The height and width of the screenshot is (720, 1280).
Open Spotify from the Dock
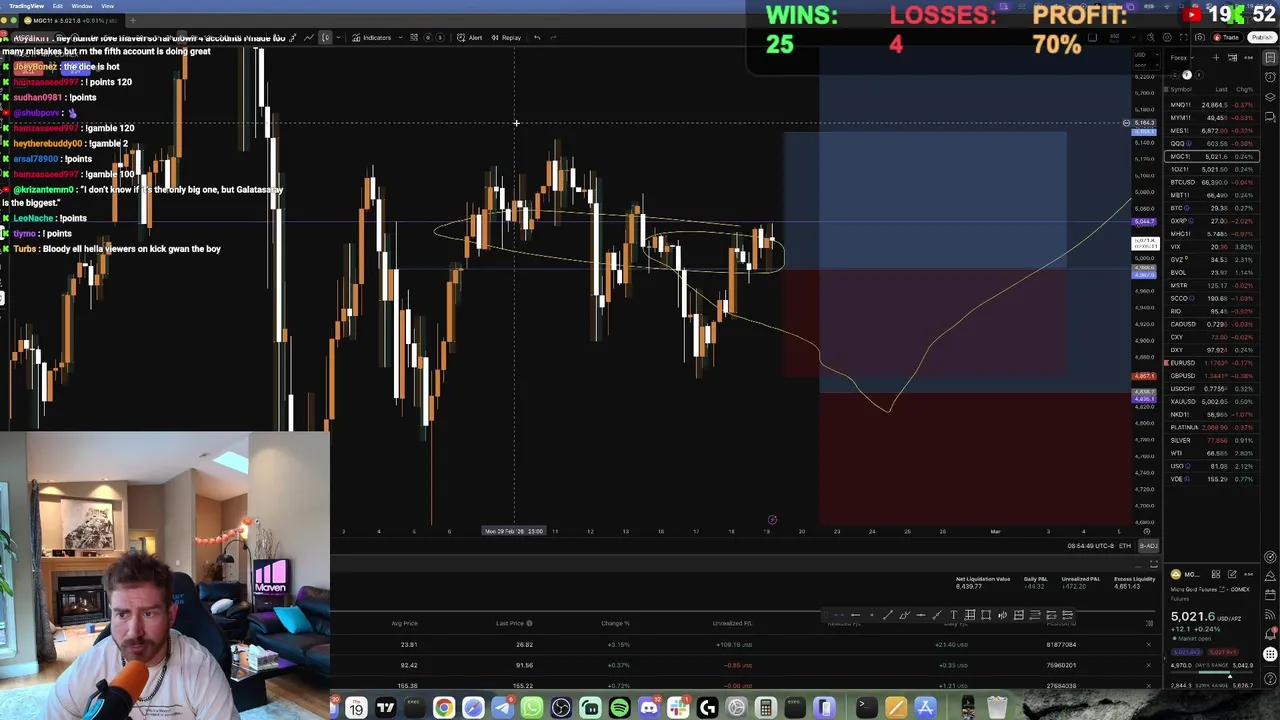pos(620,708)
